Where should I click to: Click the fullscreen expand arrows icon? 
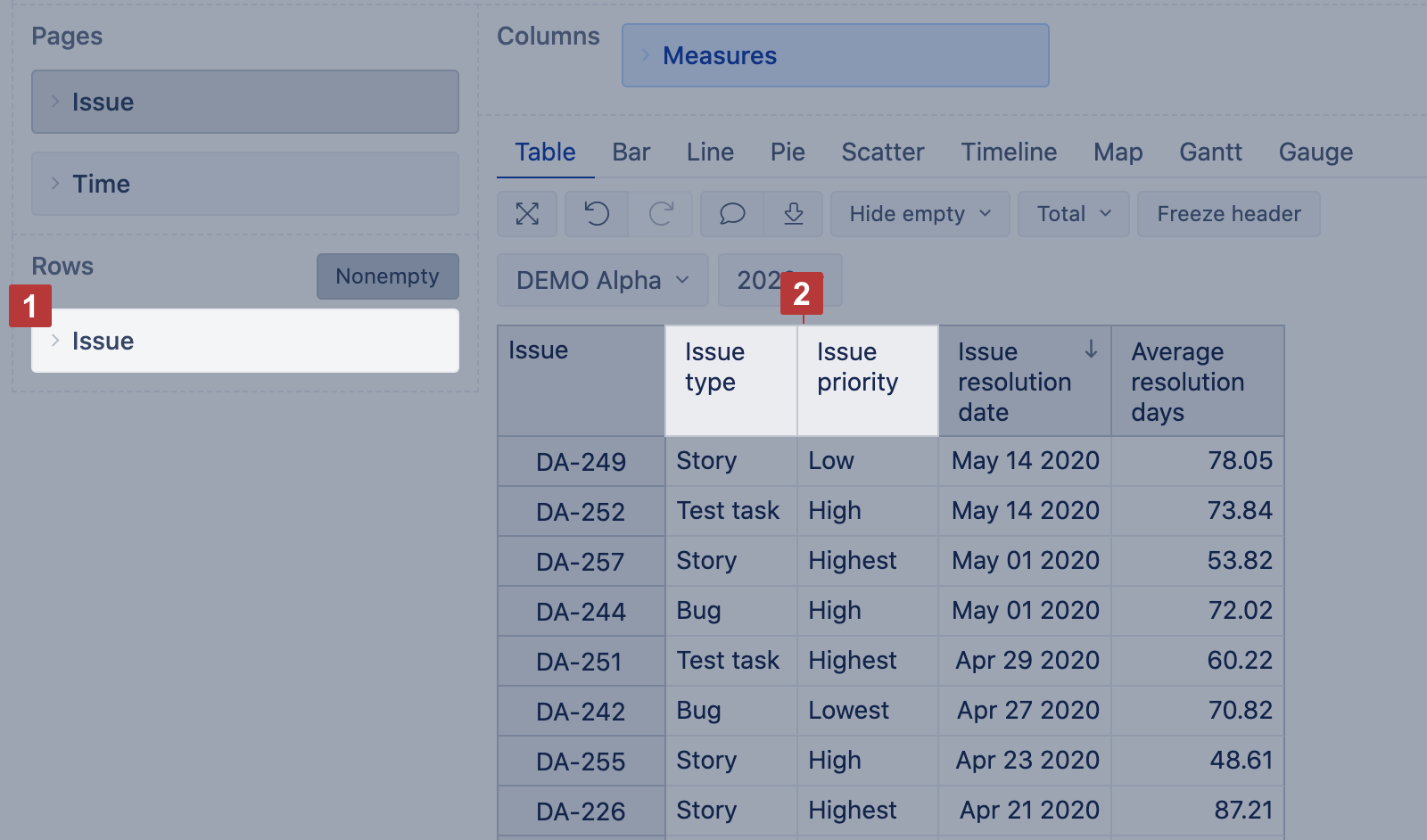pyautogui.click(x=527, y=214)
